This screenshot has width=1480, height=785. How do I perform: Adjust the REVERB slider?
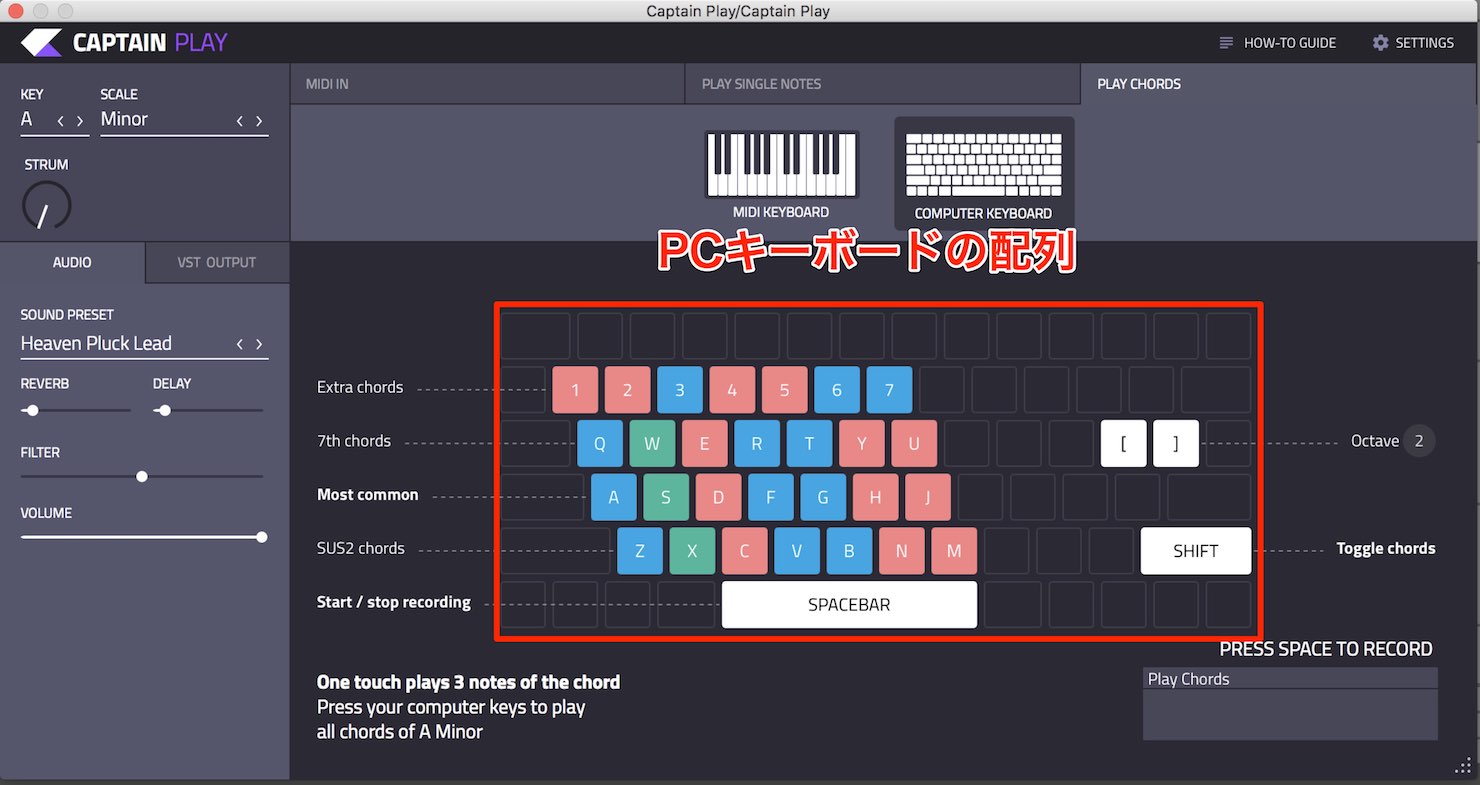pyautogui.click(x=76, y=410)
